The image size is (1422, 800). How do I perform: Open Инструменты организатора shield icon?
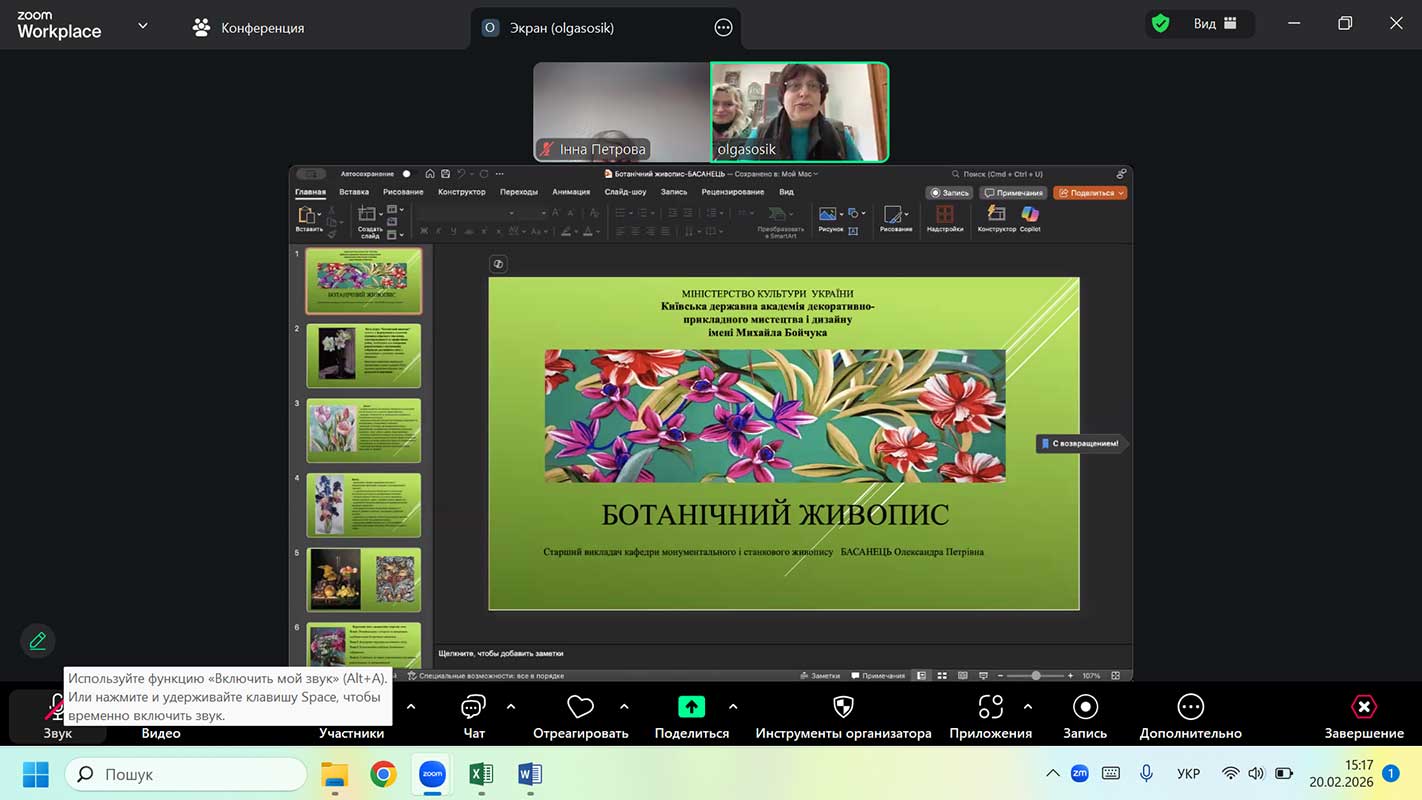pyautogui.click(x=843, y=708)
